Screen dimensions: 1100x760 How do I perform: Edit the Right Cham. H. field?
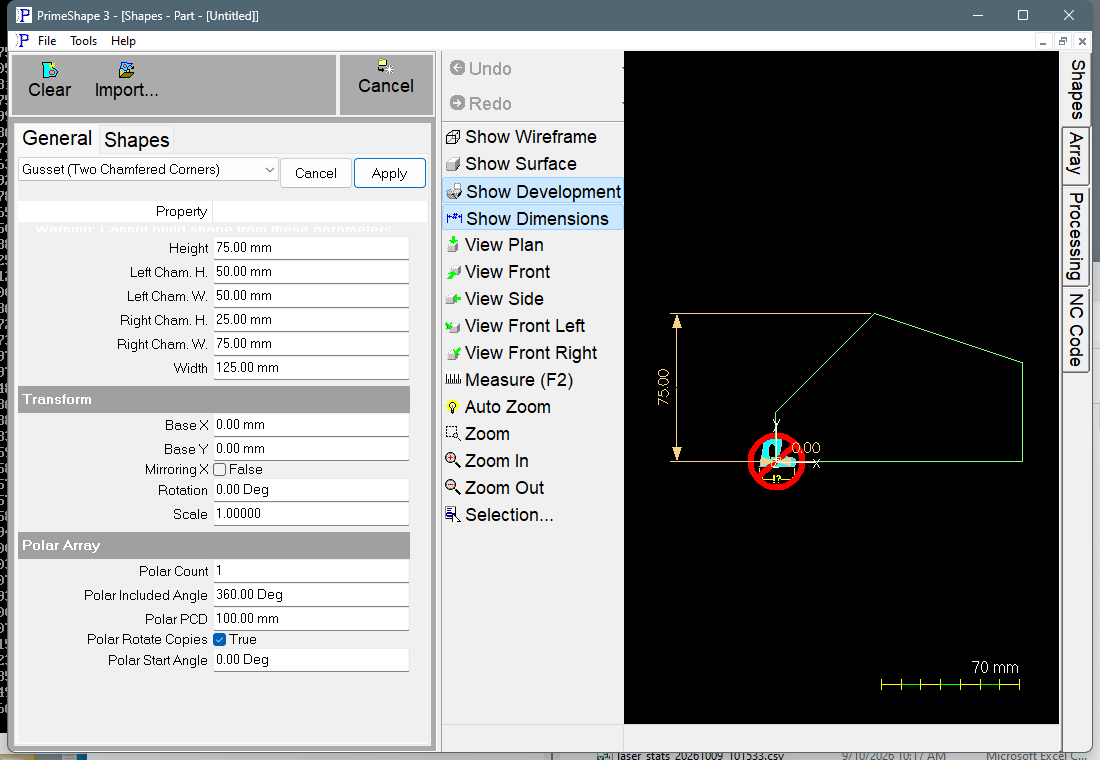coord(311,319)
